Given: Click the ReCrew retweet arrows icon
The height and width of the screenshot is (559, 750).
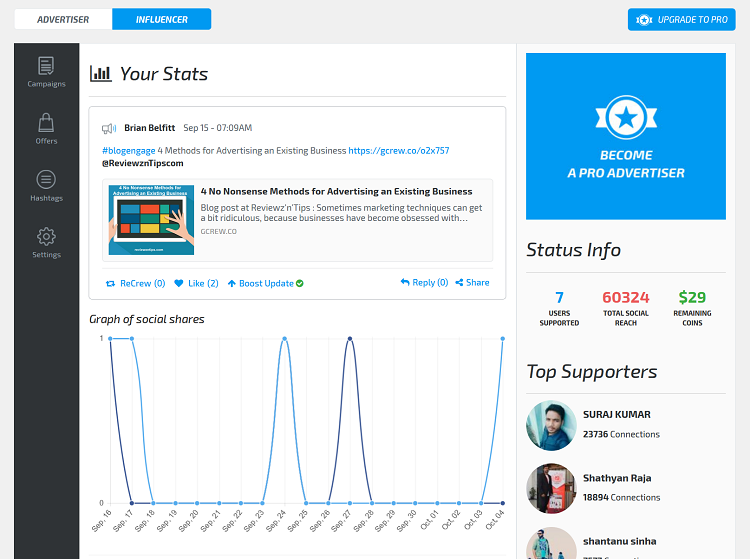Looking at the screenshot, I should click(x=110, y=284).
